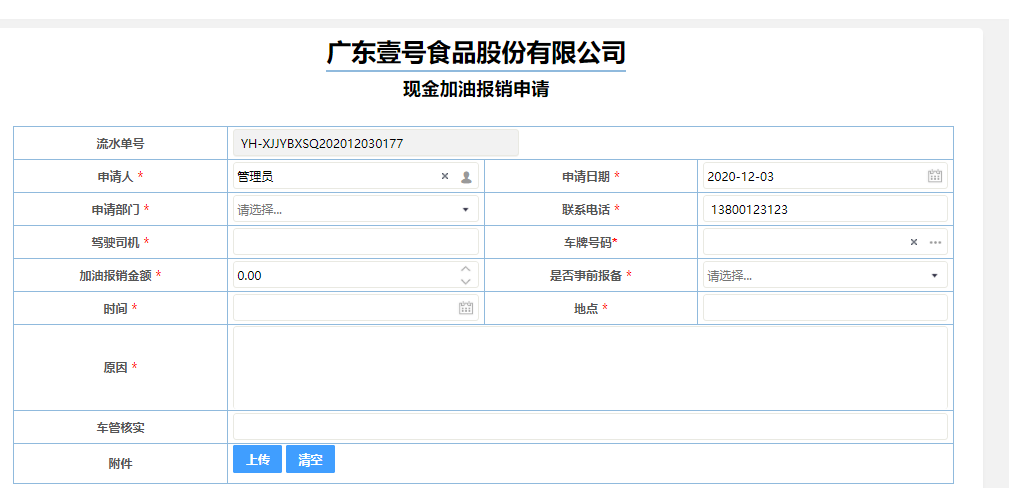
Task: Expand the 申请部门 dropdown
Action: click(x=466, y=210)
